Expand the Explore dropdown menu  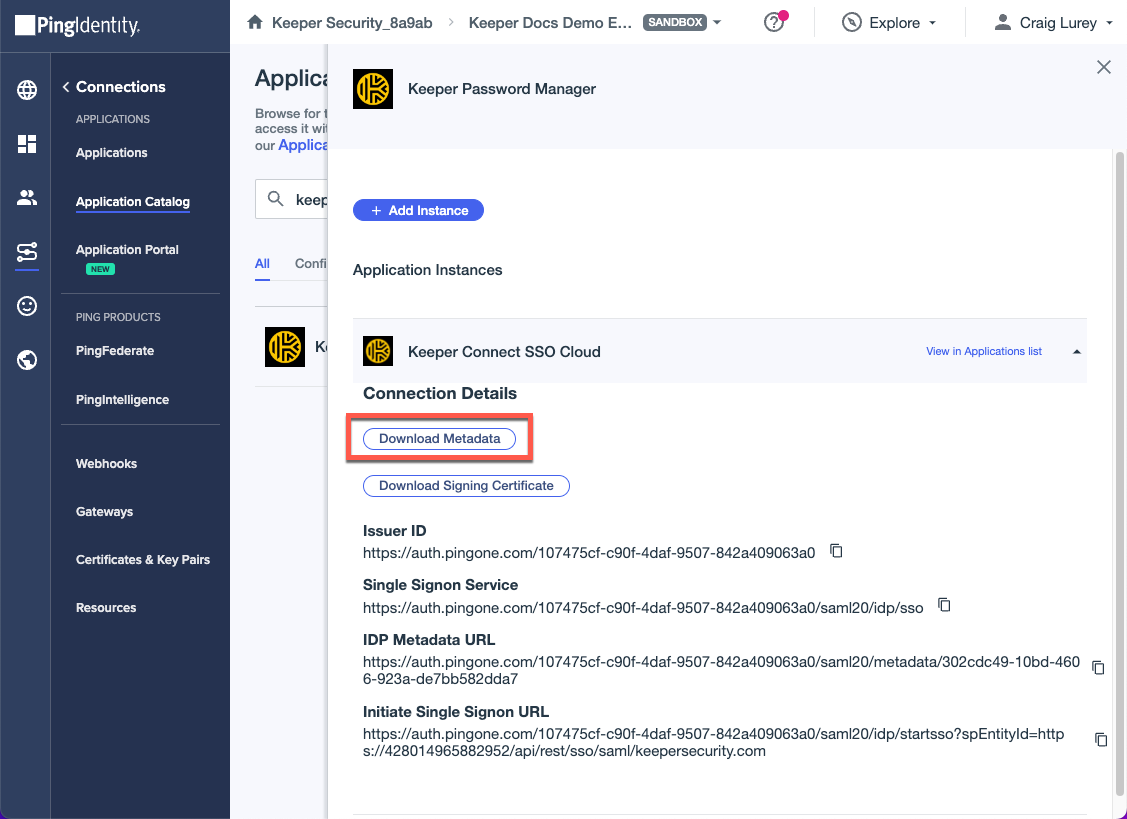click(x=933, y=23)
